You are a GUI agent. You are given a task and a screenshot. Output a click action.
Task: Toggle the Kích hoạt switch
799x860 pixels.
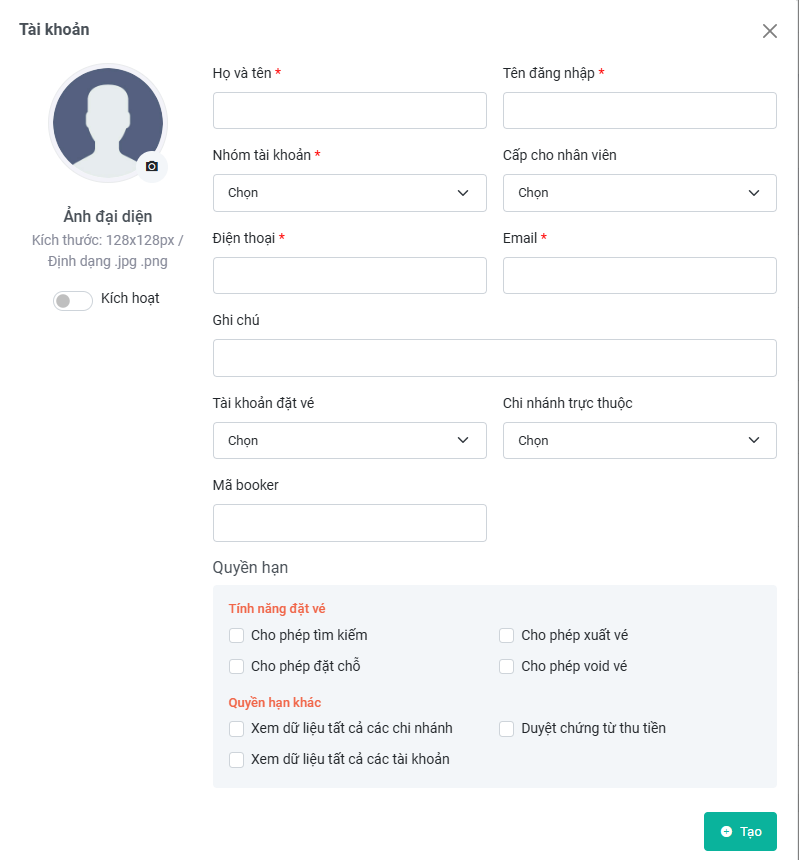pos(73,301)
